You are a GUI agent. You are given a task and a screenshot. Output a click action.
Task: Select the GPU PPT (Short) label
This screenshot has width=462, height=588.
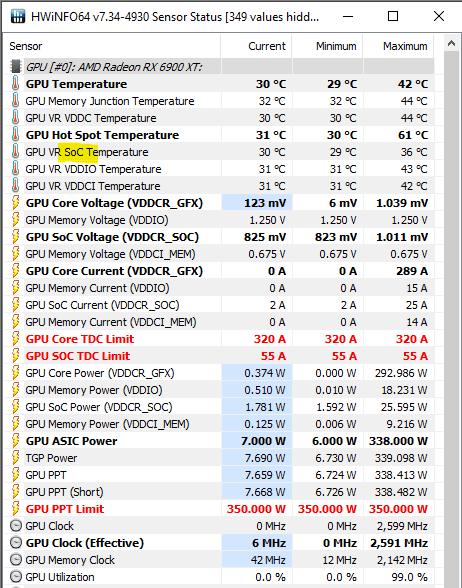(x=64, y=492)
